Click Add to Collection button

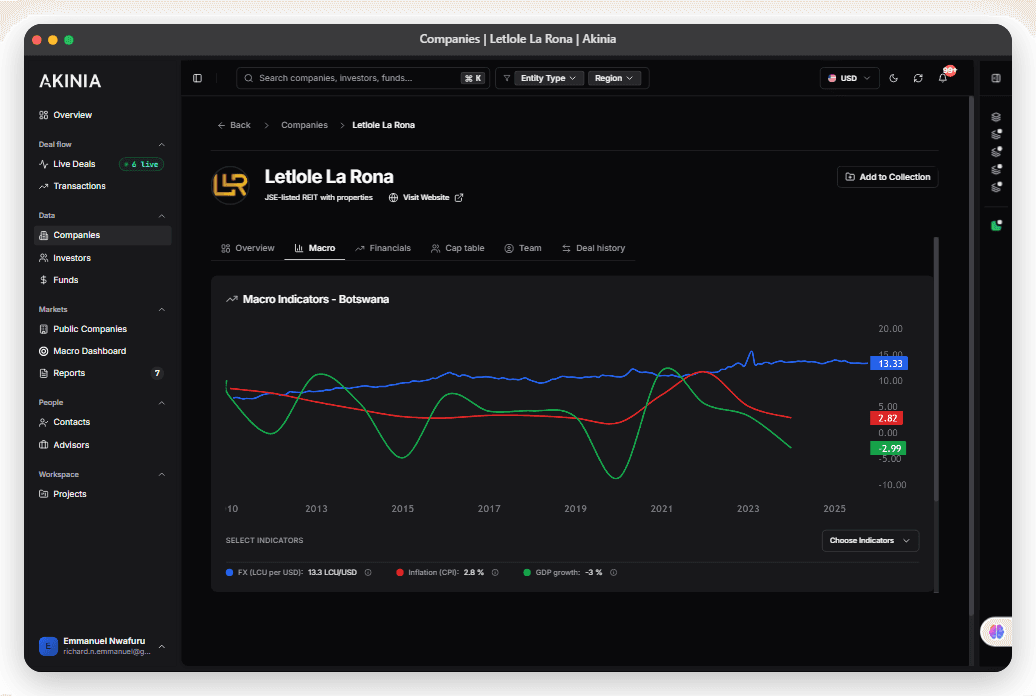tap(887, 177)
